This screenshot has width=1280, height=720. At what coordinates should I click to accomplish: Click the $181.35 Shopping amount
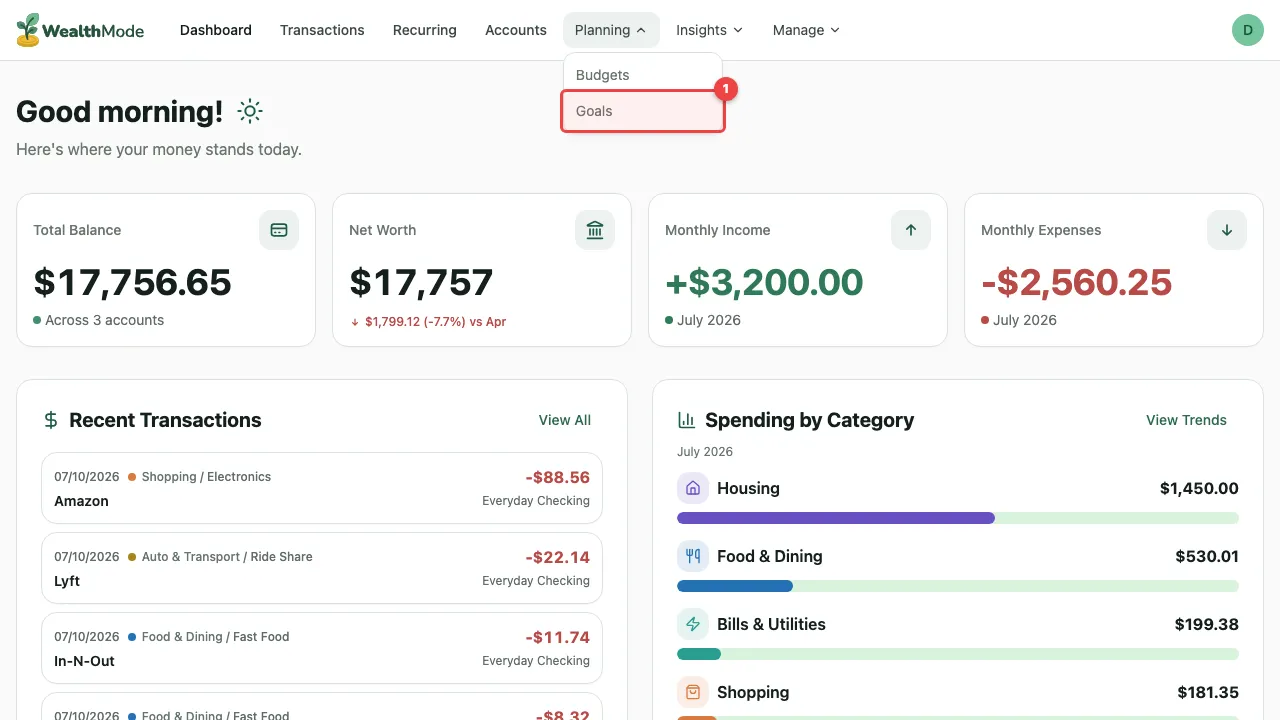pos(1208,692)
